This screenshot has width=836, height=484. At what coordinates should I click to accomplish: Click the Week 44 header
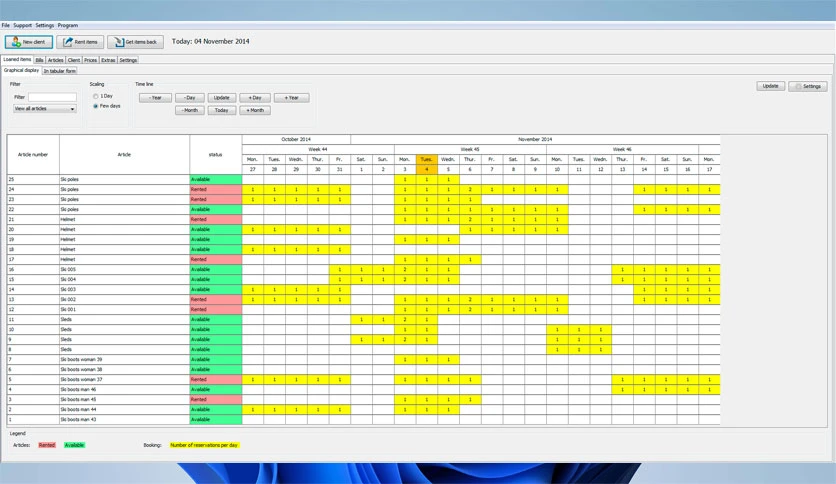318,149
